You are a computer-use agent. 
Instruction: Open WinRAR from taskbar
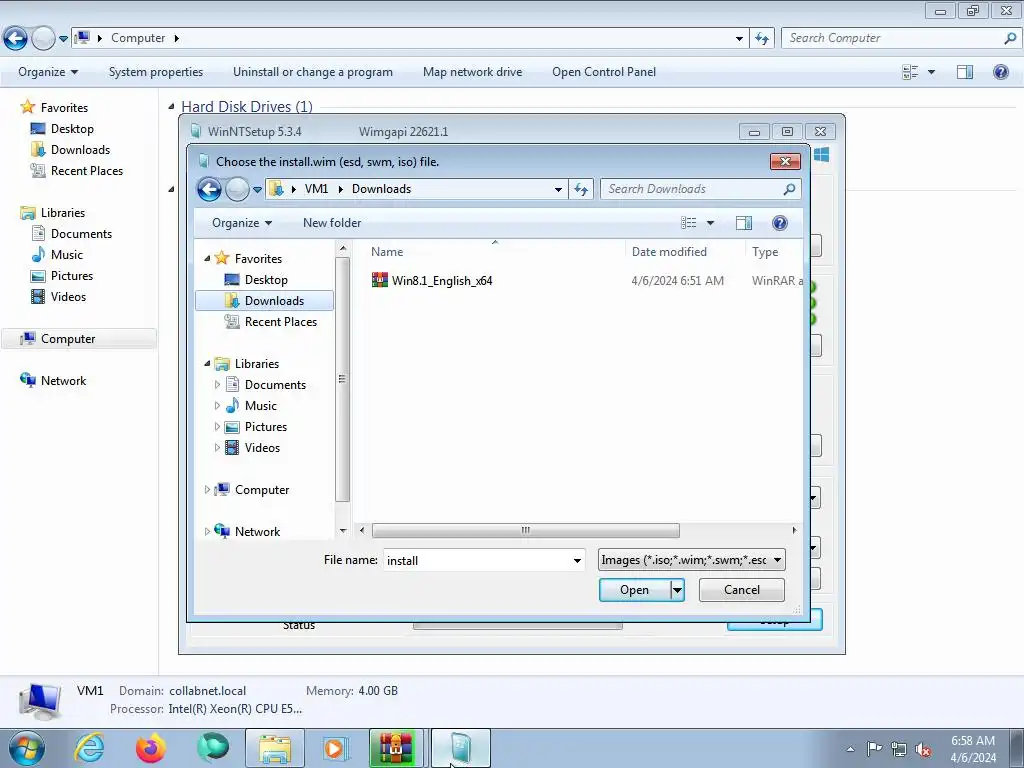pyautogui.click(x=396, y=748)
